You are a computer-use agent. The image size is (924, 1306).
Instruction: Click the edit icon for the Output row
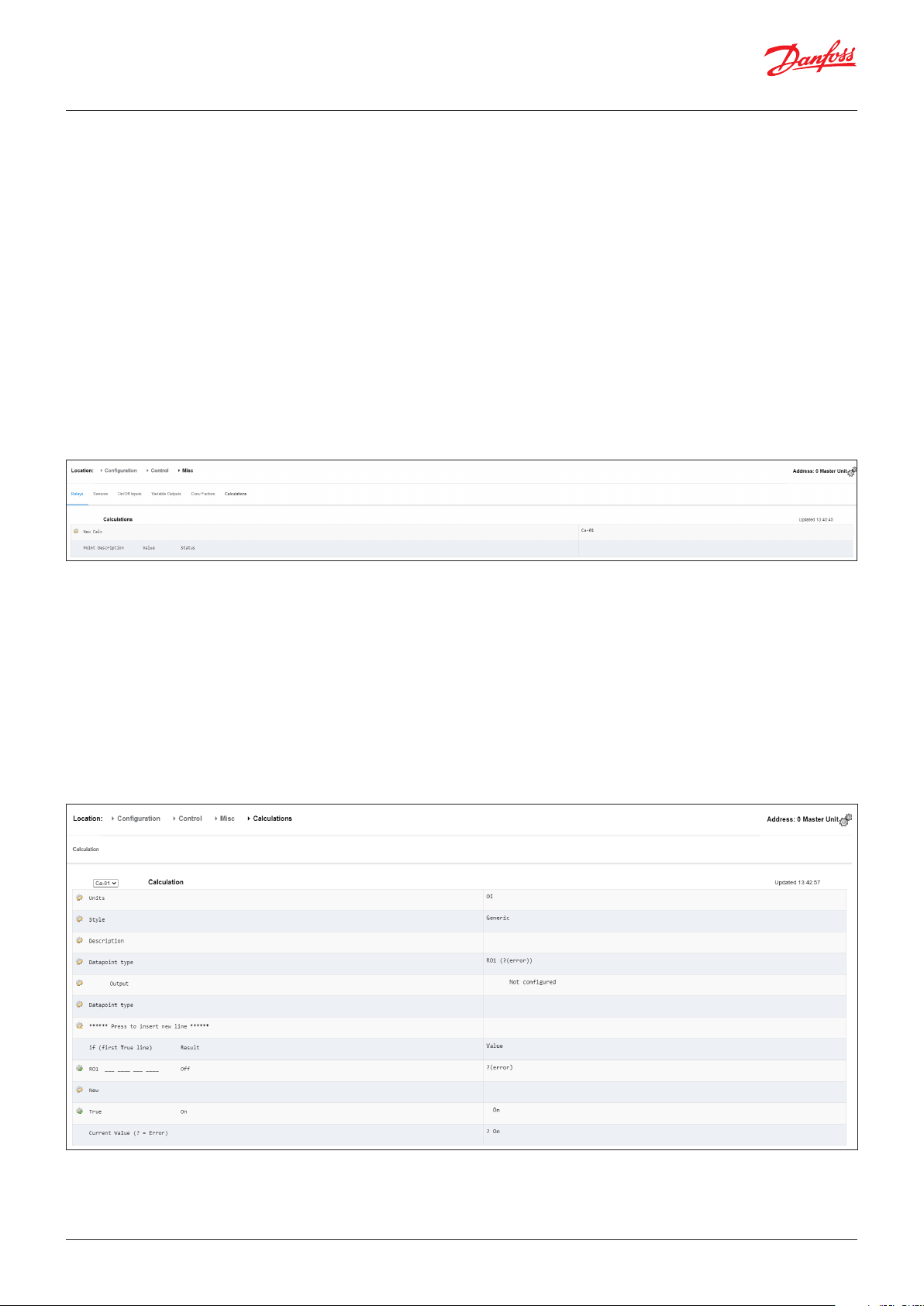79,983
